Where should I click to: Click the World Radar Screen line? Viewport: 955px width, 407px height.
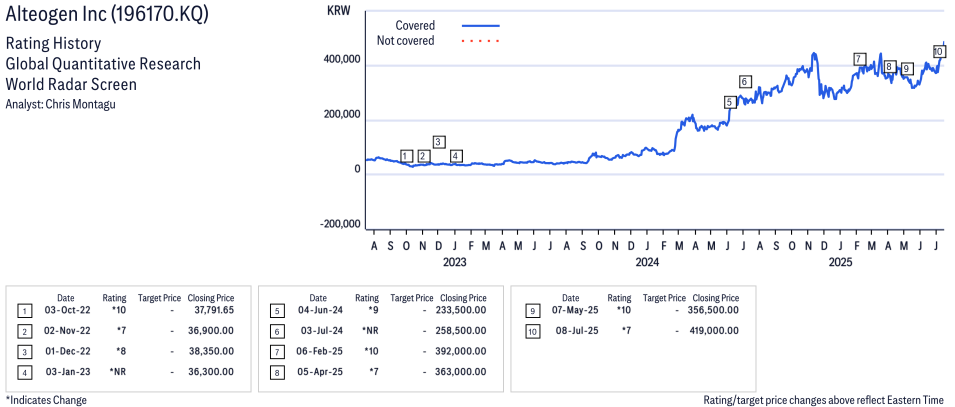pyautogui.click(x=71, y=84)
